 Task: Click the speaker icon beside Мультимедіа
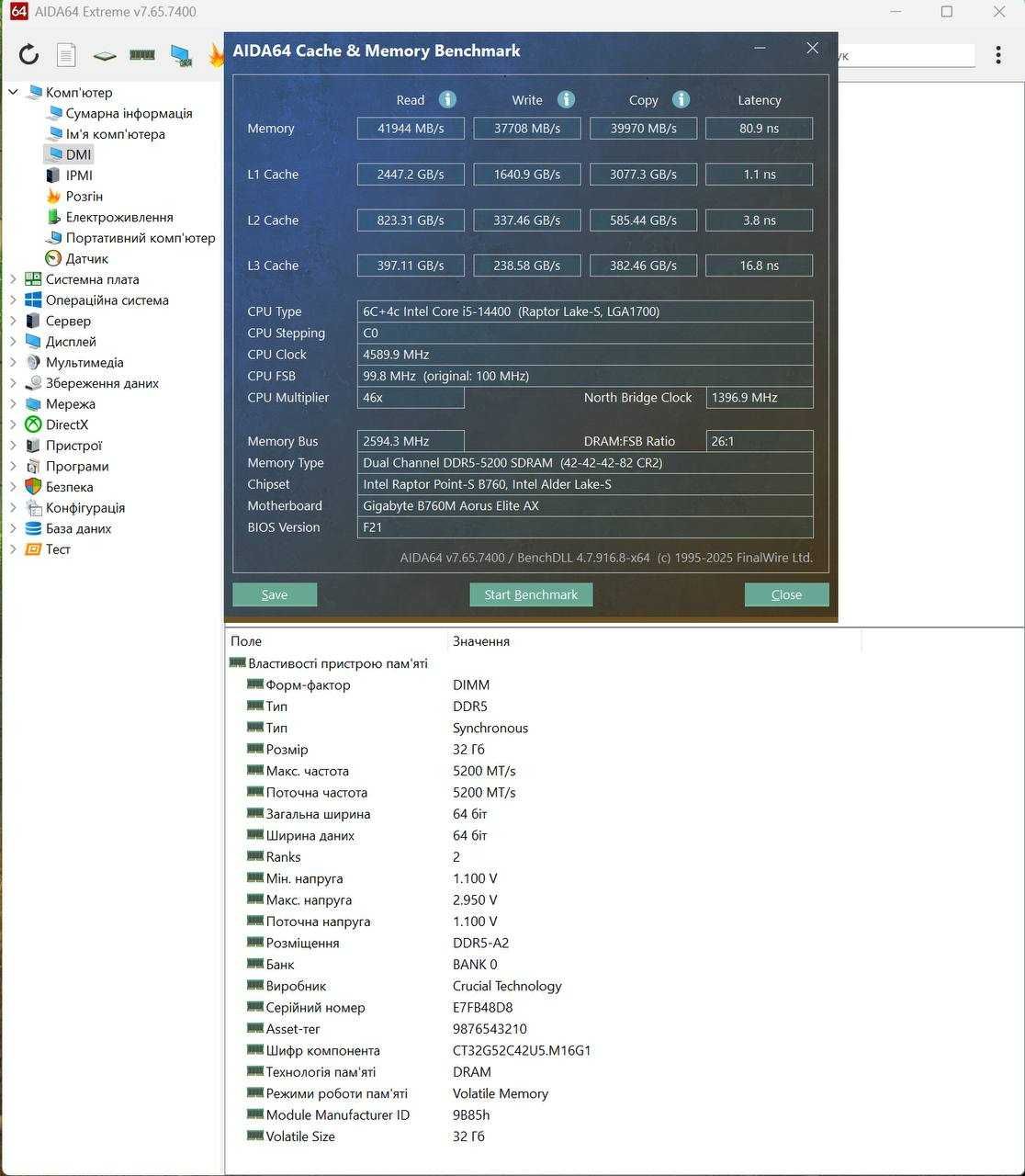[33, 362]
